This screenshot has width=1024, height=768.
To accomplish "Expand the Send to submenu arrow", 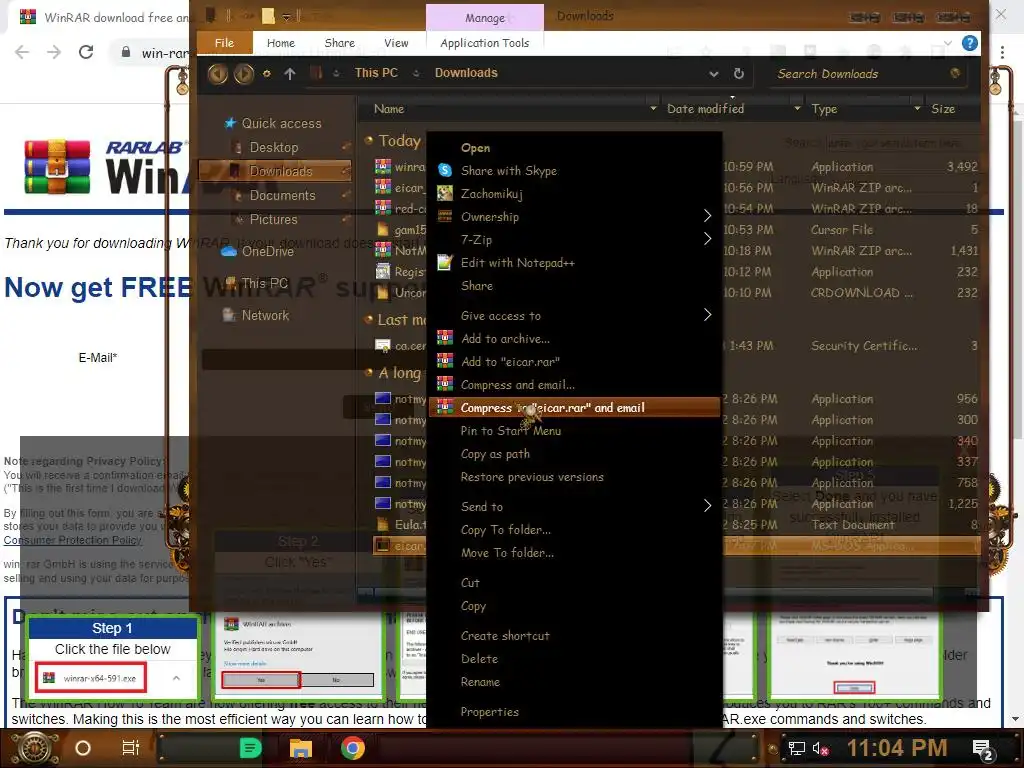I will click(x=707, y=505).
